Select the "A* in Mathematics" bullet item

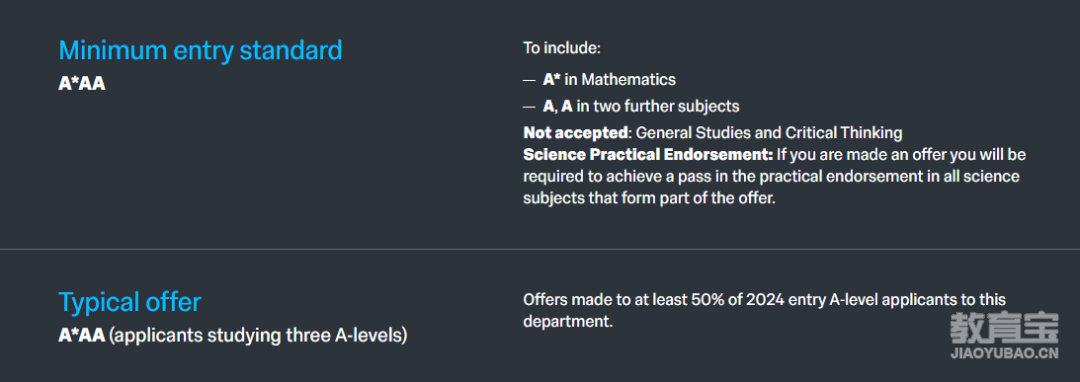(609, 80)
